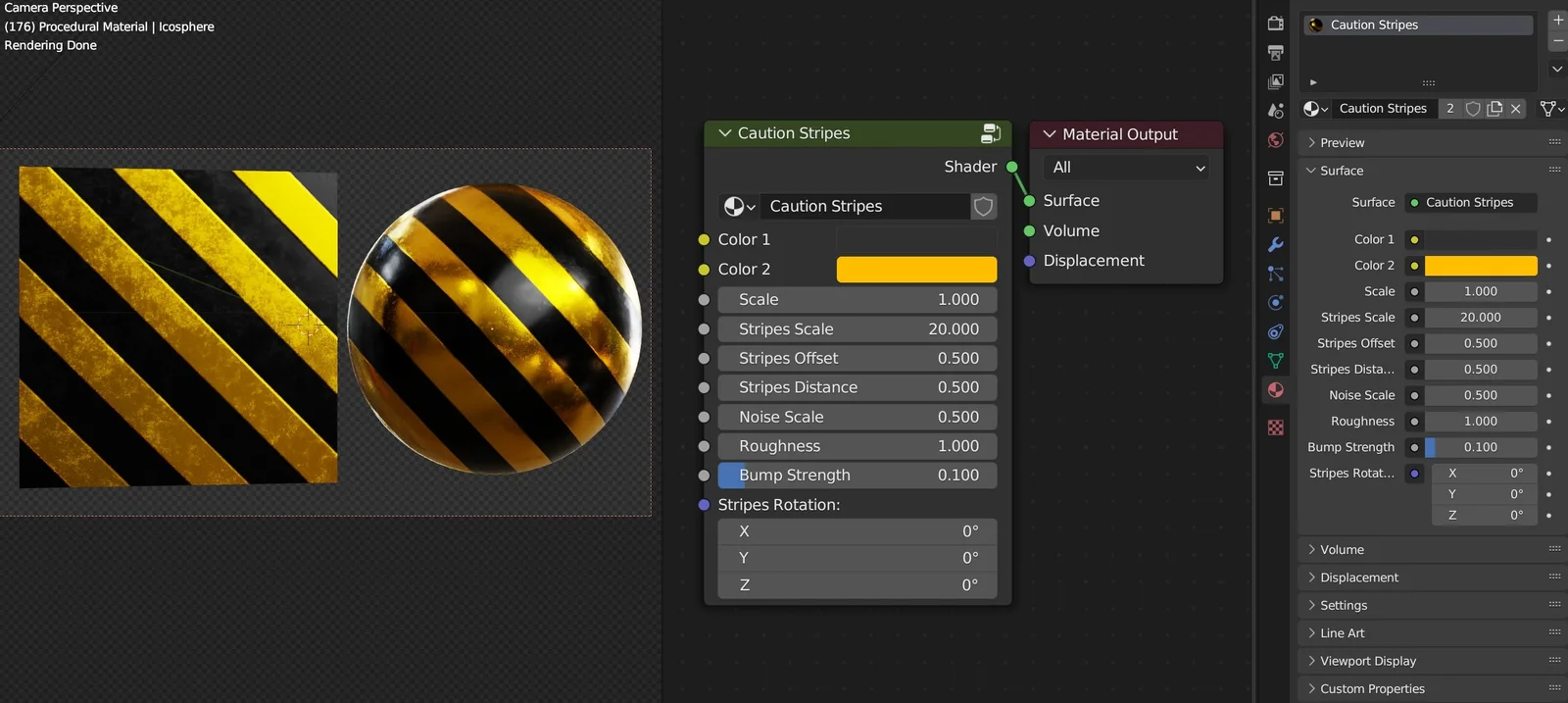Expand the Viewport Display panel
Viewport: 1568px width, 703px height.
(x=1367, y=661)
